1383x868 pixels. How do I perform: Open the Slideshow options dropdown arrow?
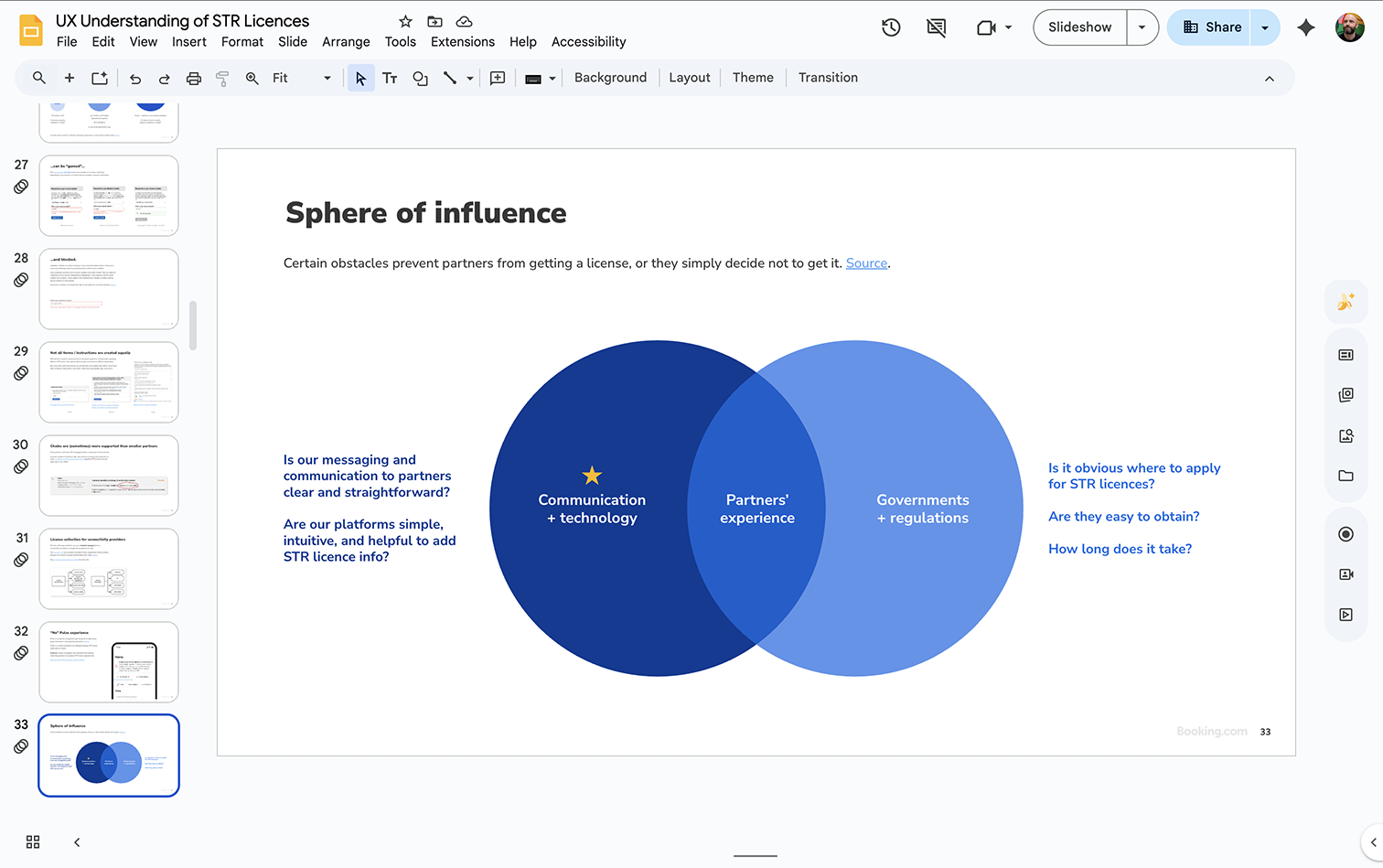pos(1142,27)
